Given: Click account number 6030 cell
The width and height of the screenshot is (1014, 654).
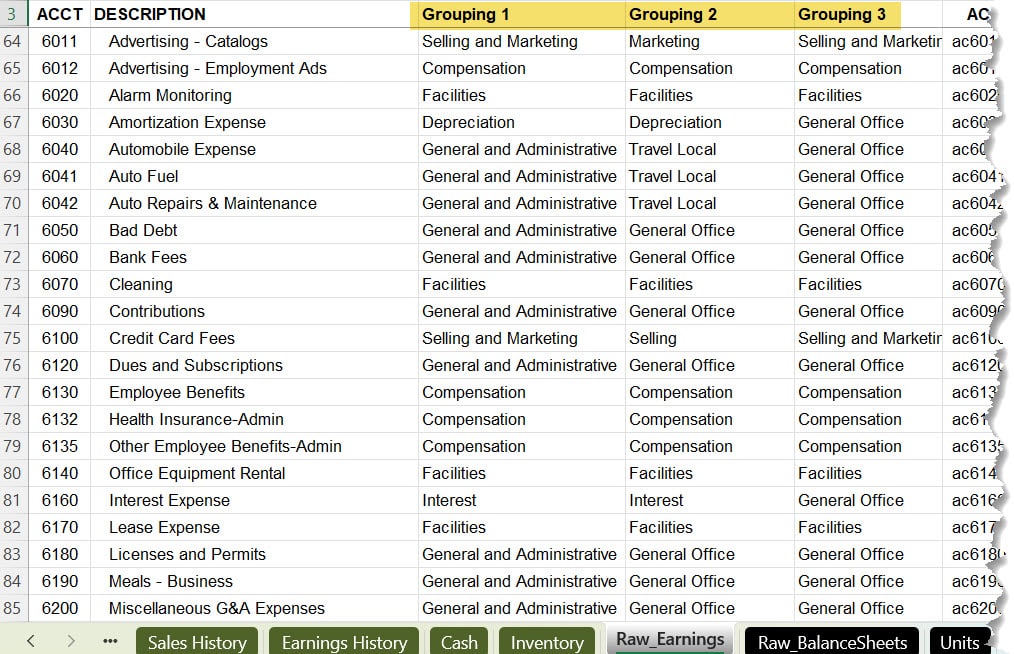Looking at the screenshot, I should (59, 122).
